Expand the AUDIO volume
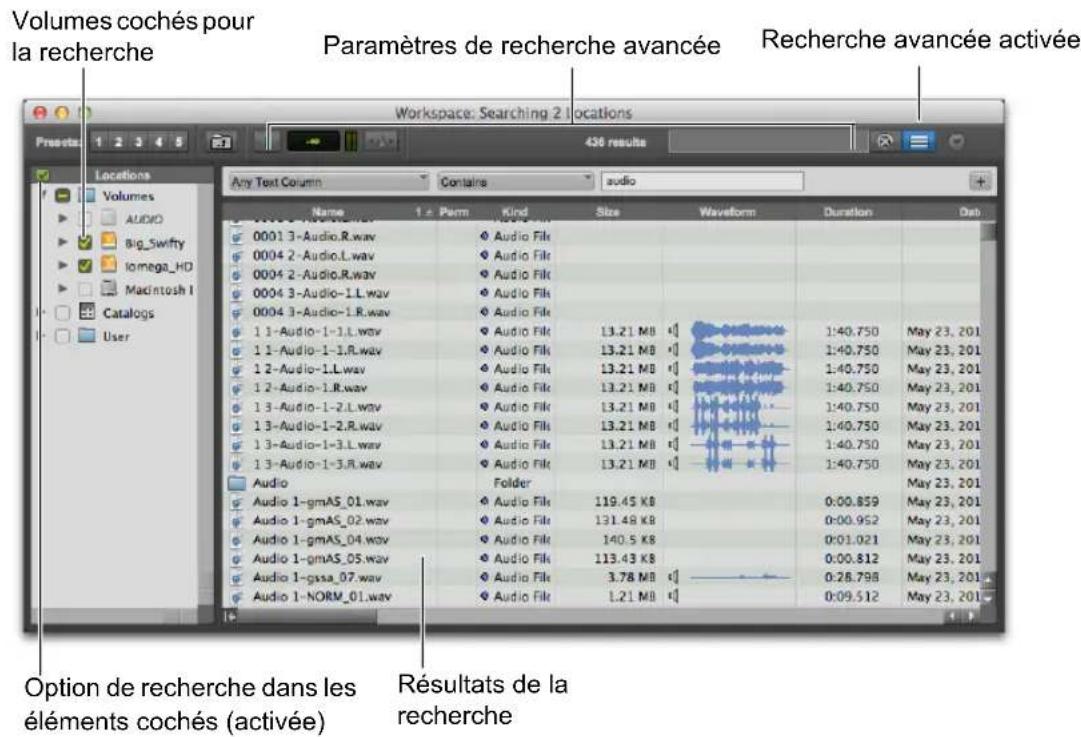Screen dimensions: 1081x737 (63, 219)
